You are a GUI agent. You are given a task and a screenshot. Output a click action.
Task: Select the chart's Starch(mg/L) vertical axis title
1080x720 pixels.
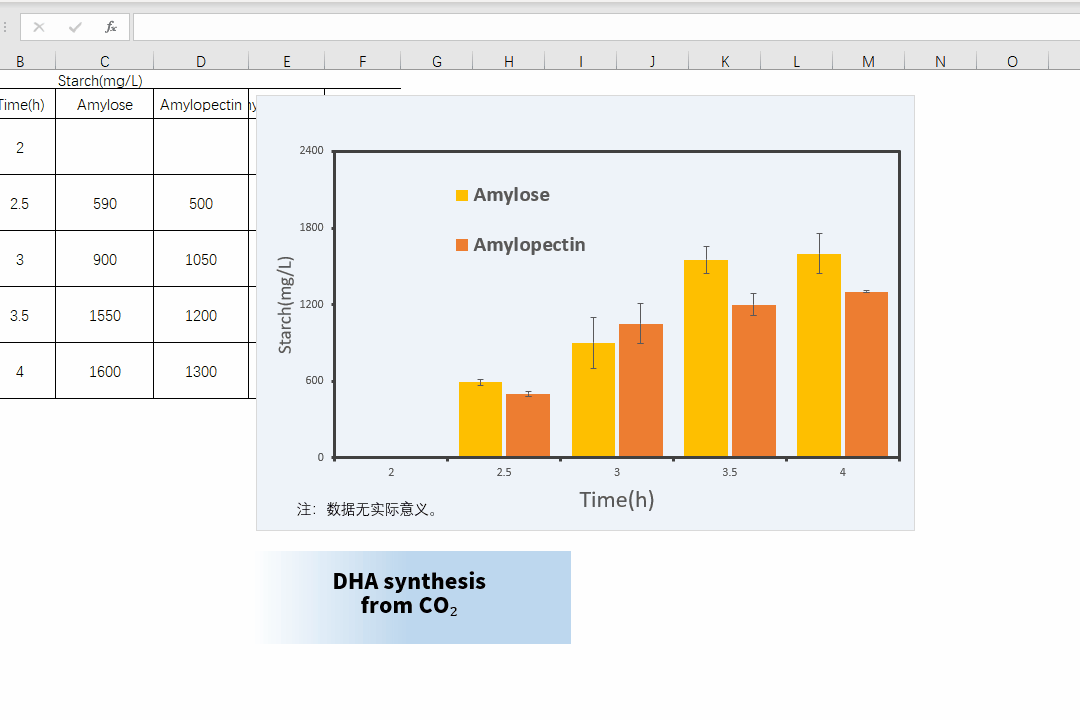pyautogui.click(x=285, y=305)
